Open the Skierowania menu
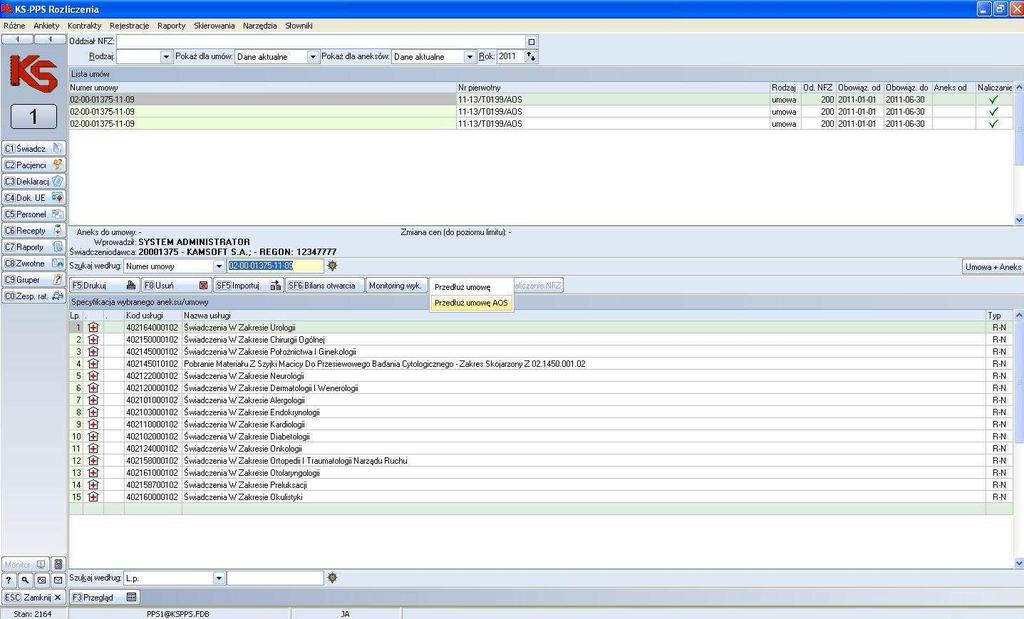 click(214, 25)
